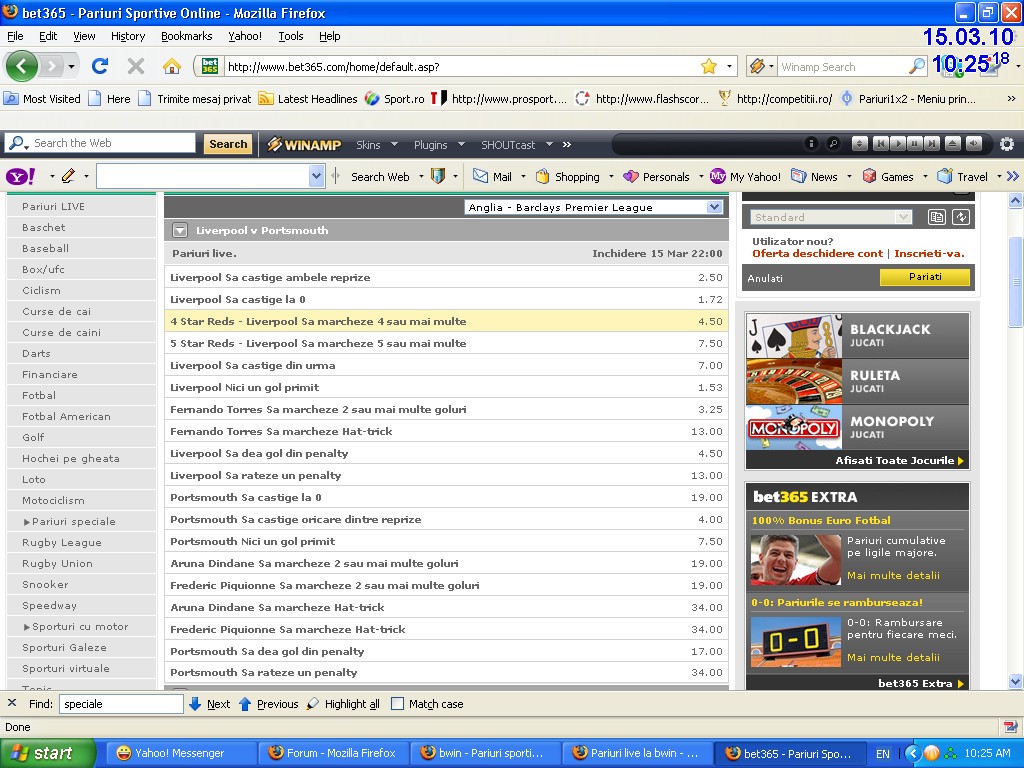Screen dimensions: 1024x768
Task: Open the Blackjack game thumbnail
Action: coord(794,336)
